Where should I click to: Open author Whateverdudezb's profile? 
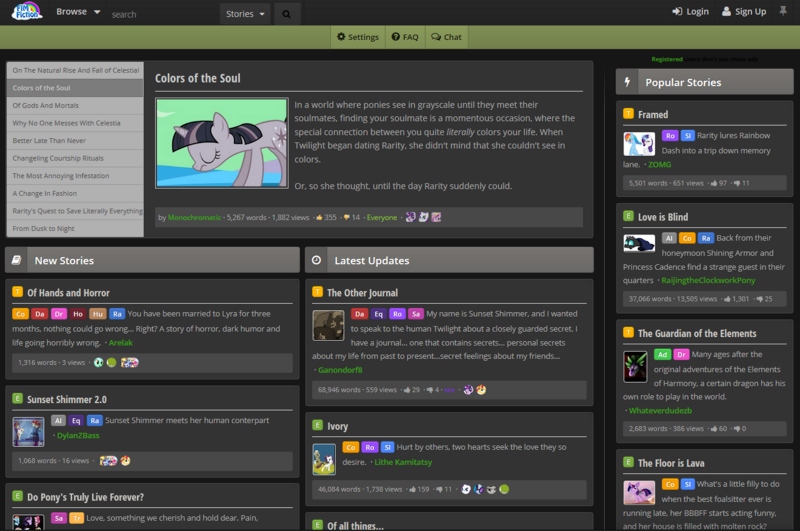pyautogui.click(x=660, y=411)
